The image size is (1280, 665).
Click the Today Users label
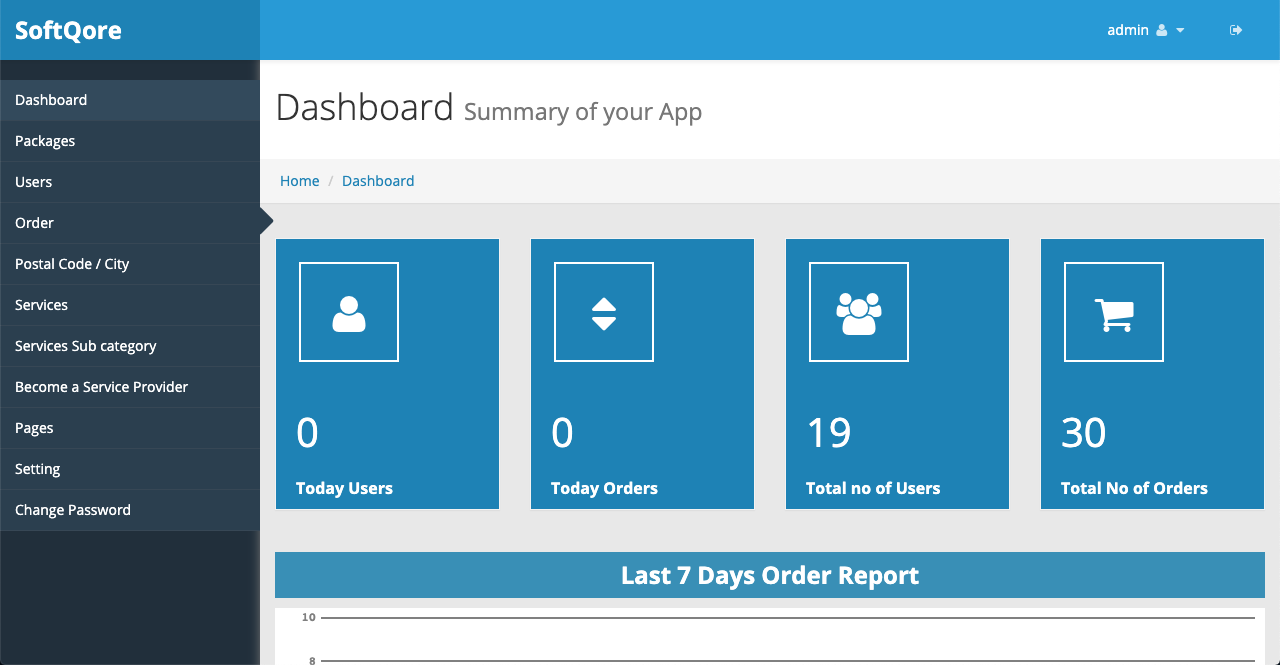(x=344, y=488)
